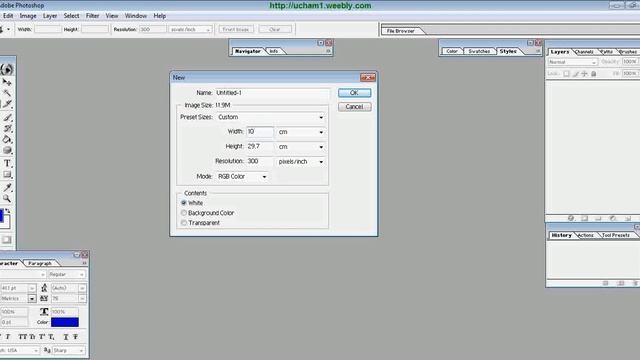The height and width of the screenshot is (360, 640).
Task: Select Background Color contents option
Action: pos(184,213)
